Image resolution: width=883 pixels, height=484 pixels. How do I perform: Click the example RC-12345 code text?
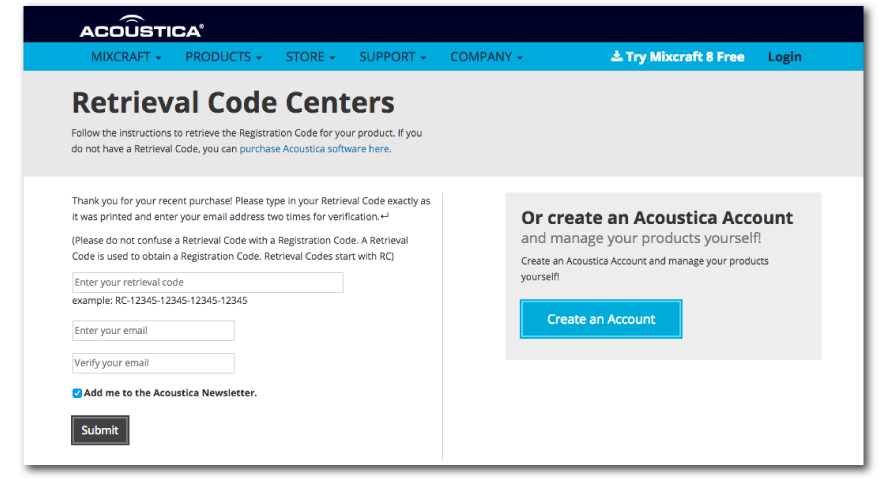pos(159,300)
